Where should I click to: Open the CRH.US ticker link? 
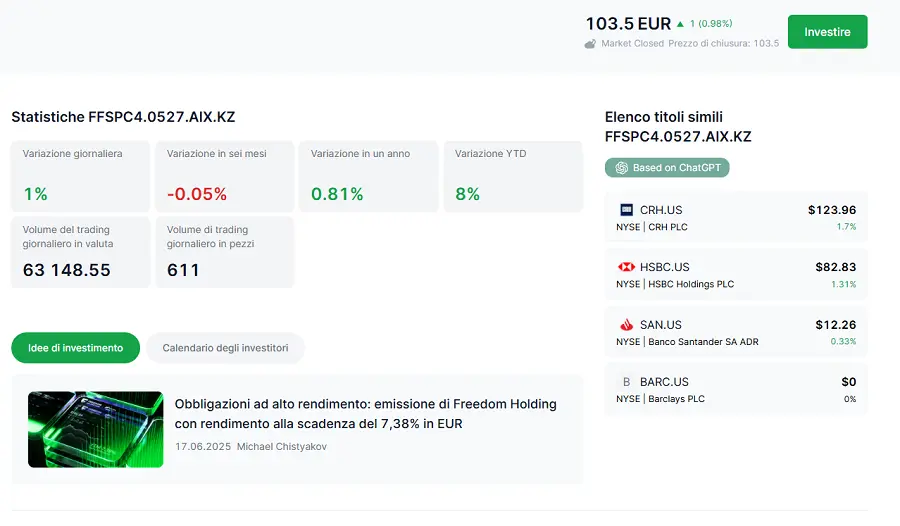[661, 210]
